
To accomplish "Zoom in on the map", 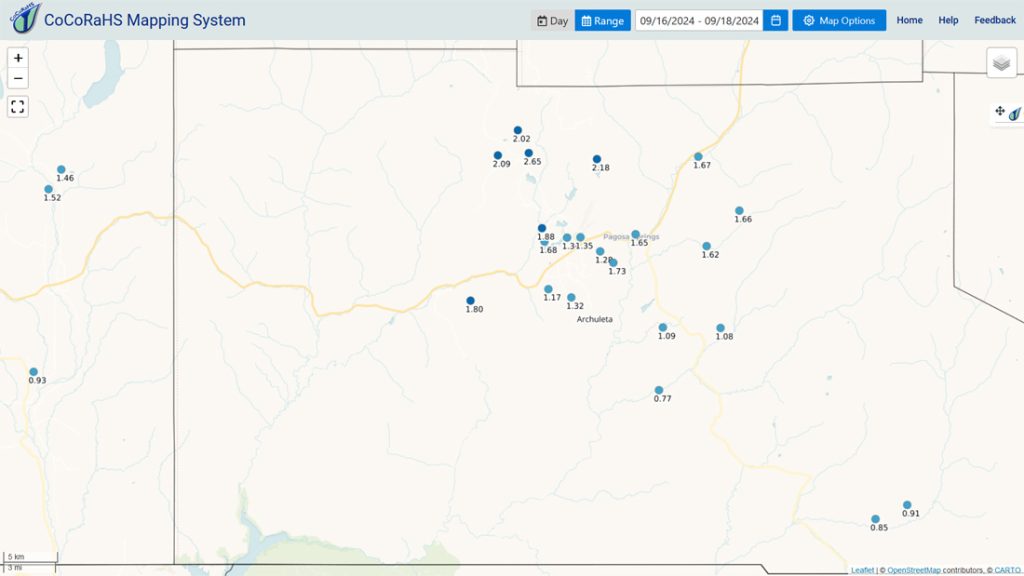I will (x=18, y=58).
